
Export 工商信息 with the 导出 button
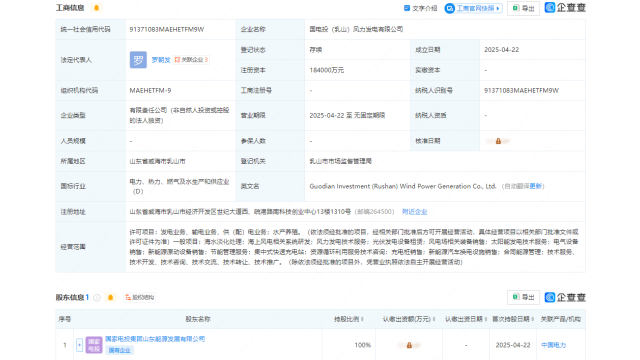tap(523, 8)
